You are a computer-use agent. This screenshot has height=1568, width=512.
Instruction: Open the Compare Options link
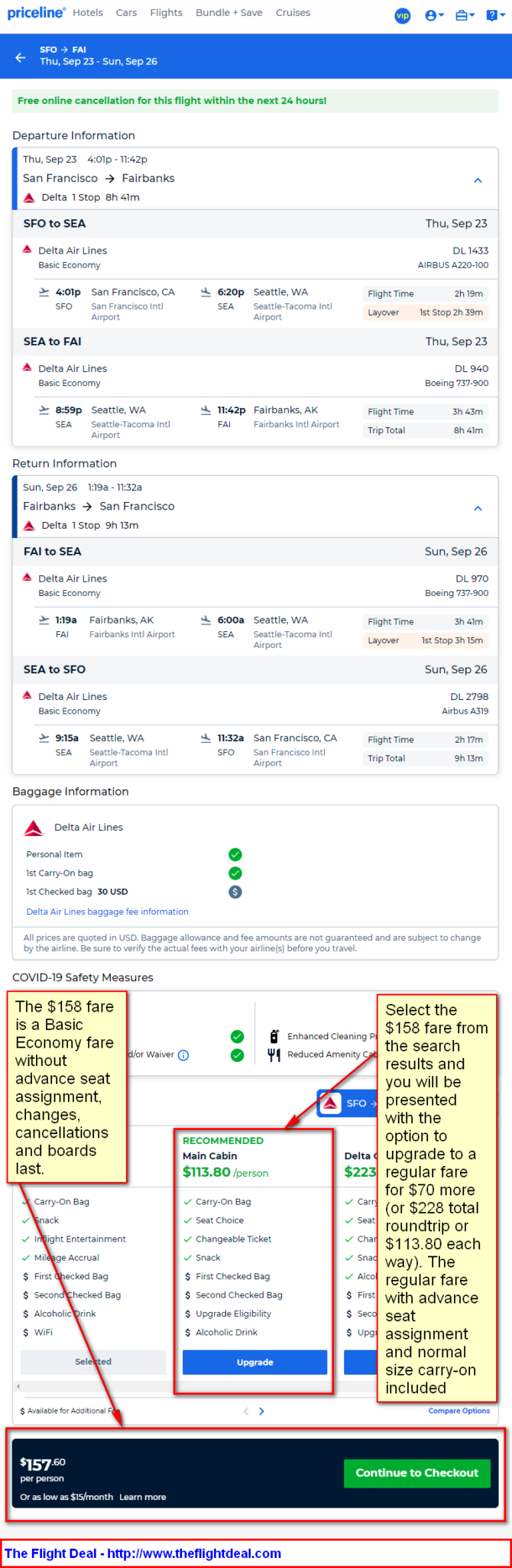(459, 1411)
